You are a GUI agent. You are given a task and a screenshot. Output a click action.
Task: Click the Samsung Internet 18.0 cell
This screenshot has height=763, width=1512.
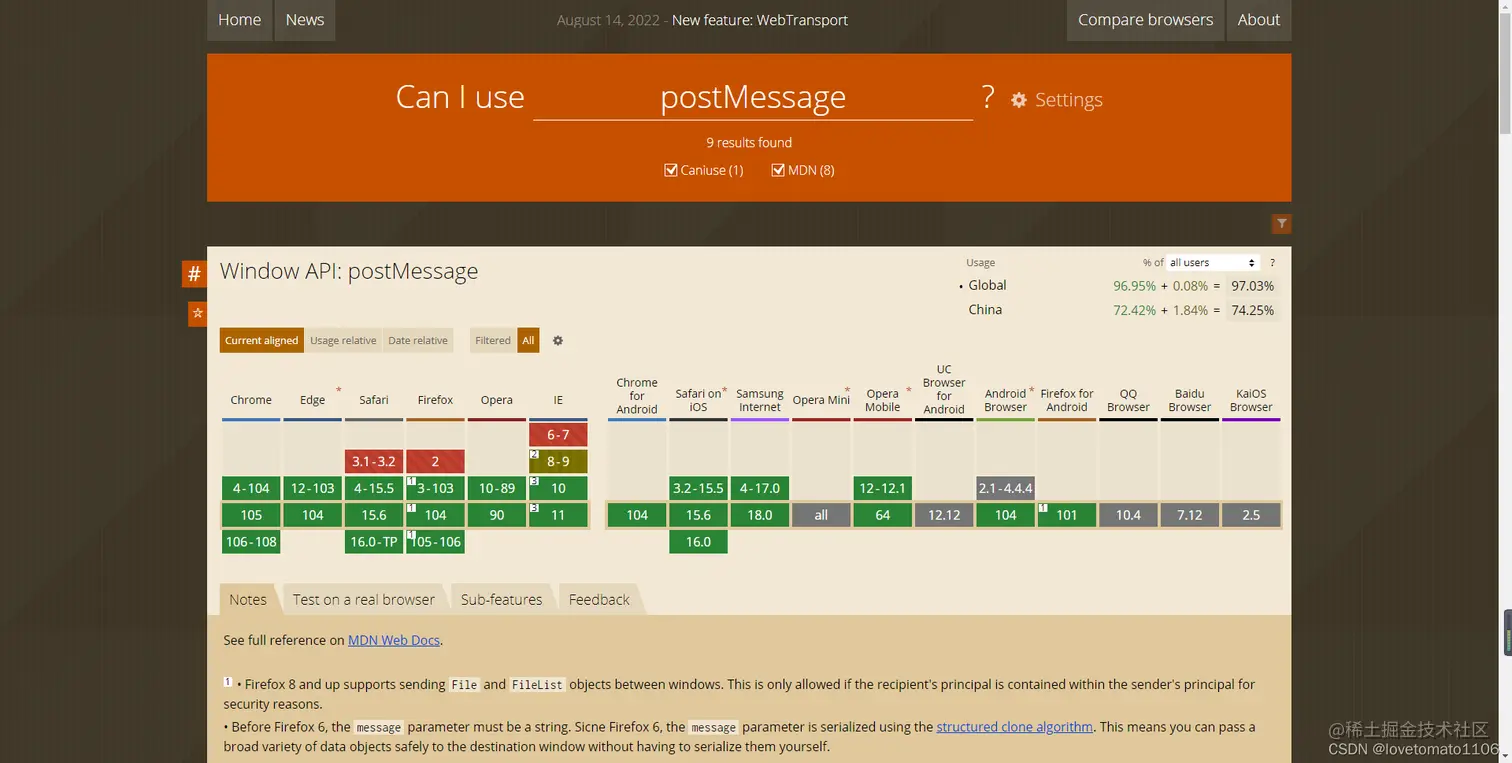point(760,515)
